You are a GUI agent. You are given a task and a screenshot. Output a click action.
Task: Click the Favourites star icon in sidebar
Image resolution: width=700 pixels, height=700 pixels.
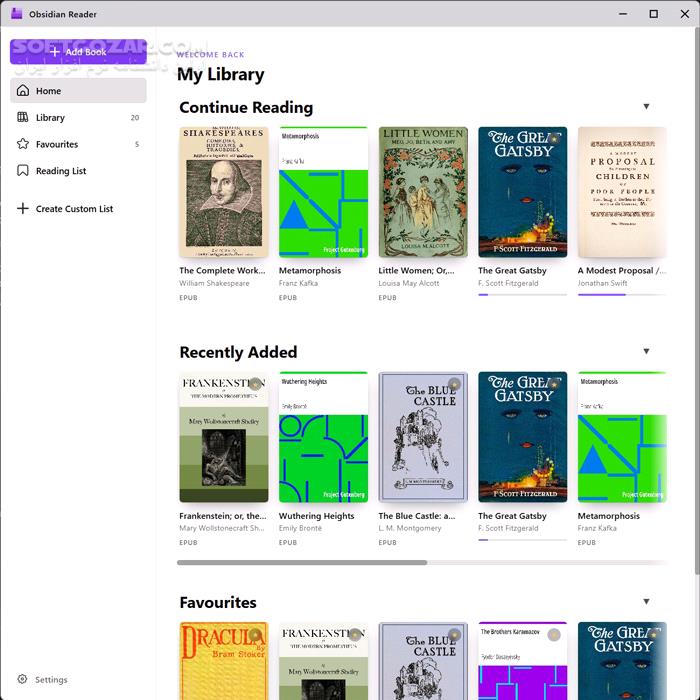point(23,144)
